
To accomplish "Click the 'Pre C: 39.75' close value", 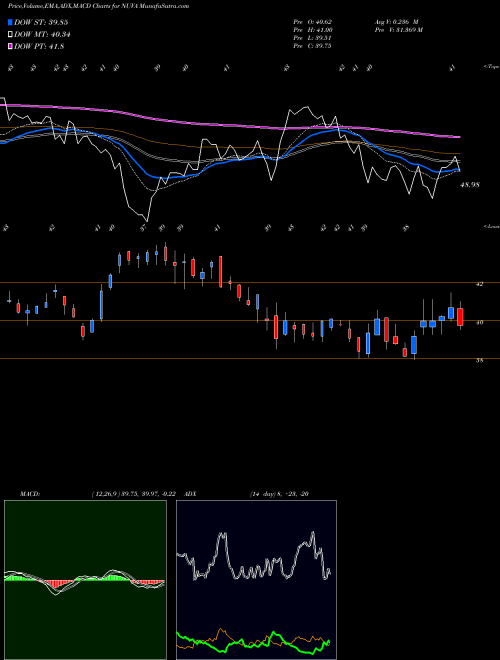I will pos(313,45).
